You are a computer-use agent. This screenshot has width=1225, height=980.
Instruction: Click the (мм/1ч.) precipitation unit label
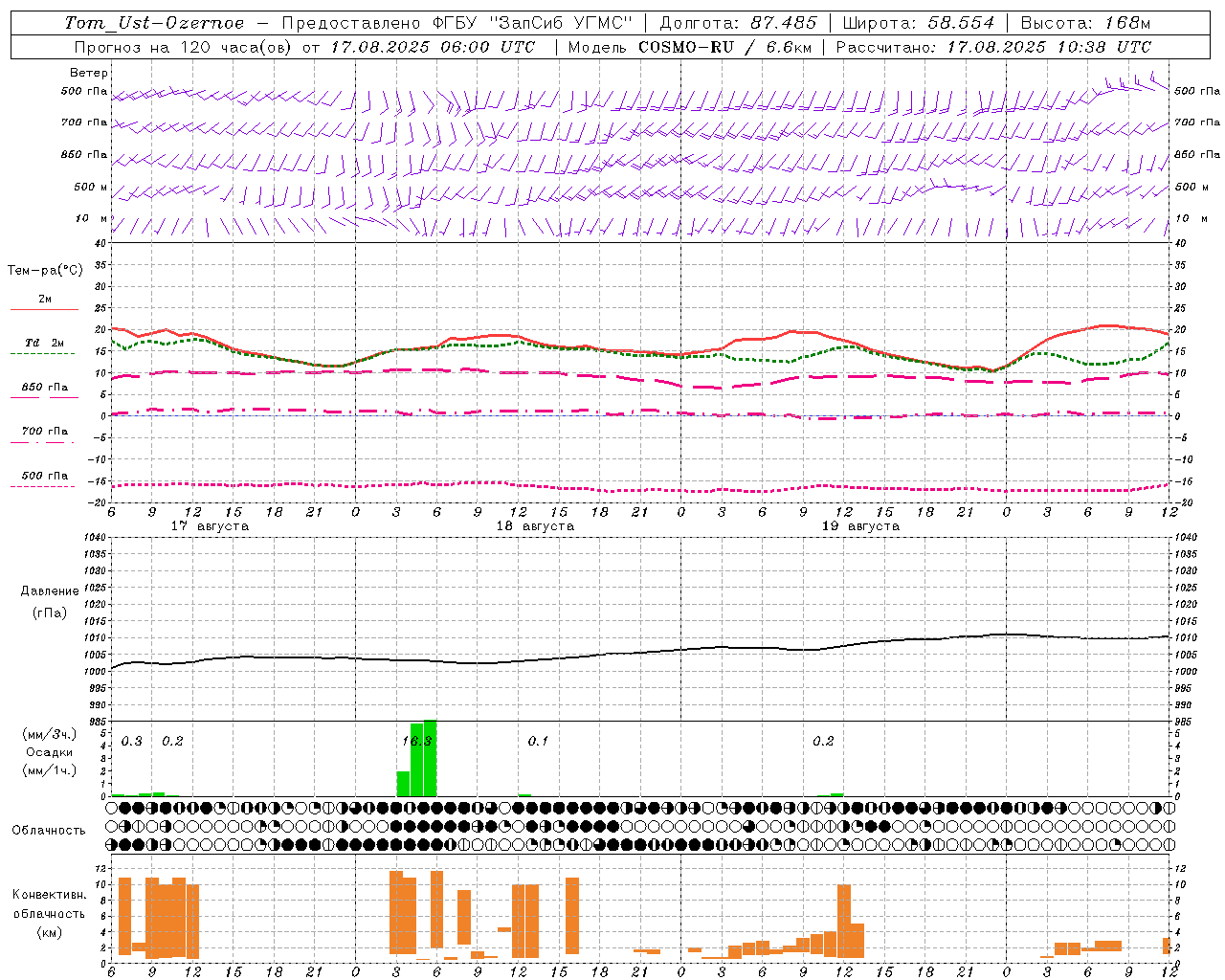pyautogui.click(x=50, y=770)
